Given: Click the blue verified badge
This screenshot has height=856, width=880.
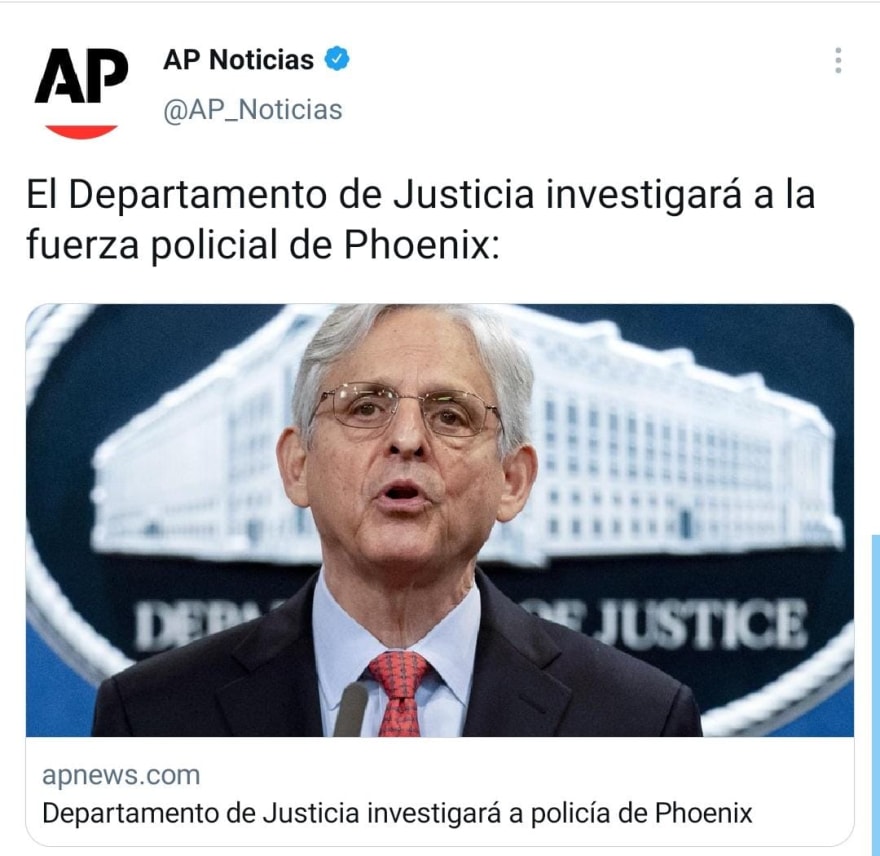Looking at the screenshot, I should [337, 59].
